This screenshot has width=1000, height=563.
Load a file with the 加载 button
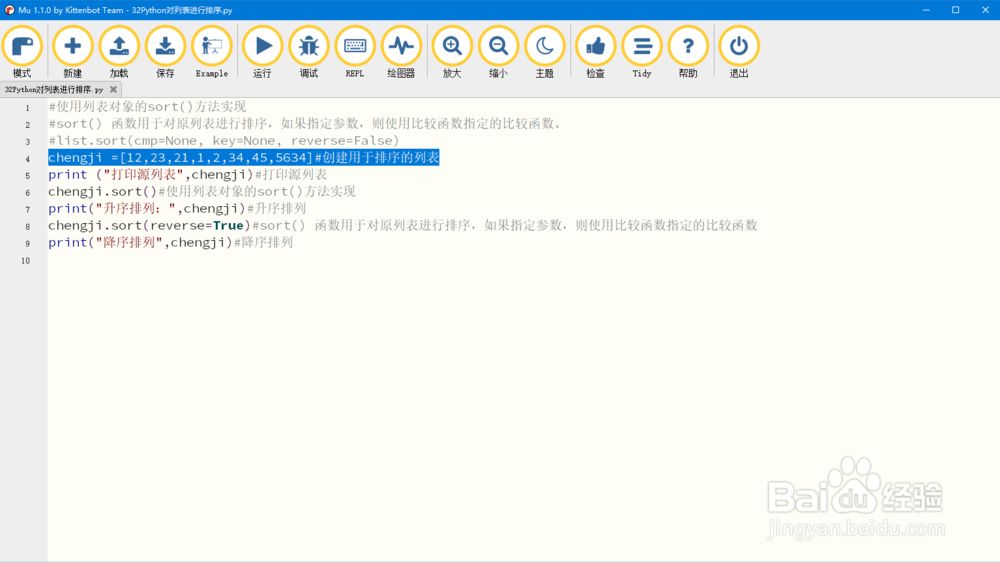(119, 52)
